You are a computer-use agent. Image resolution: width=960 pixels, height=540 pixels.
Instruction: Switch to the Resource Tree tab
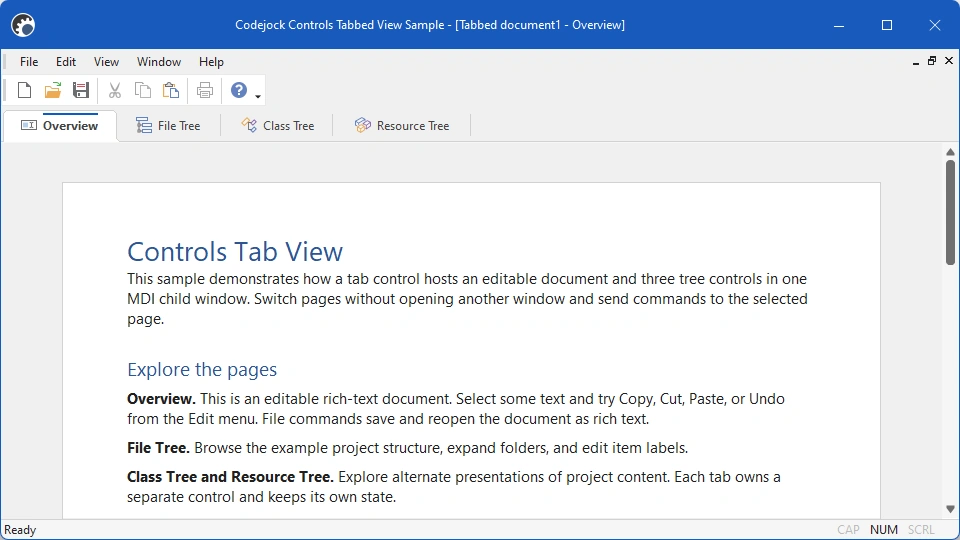tap(402, 126)
